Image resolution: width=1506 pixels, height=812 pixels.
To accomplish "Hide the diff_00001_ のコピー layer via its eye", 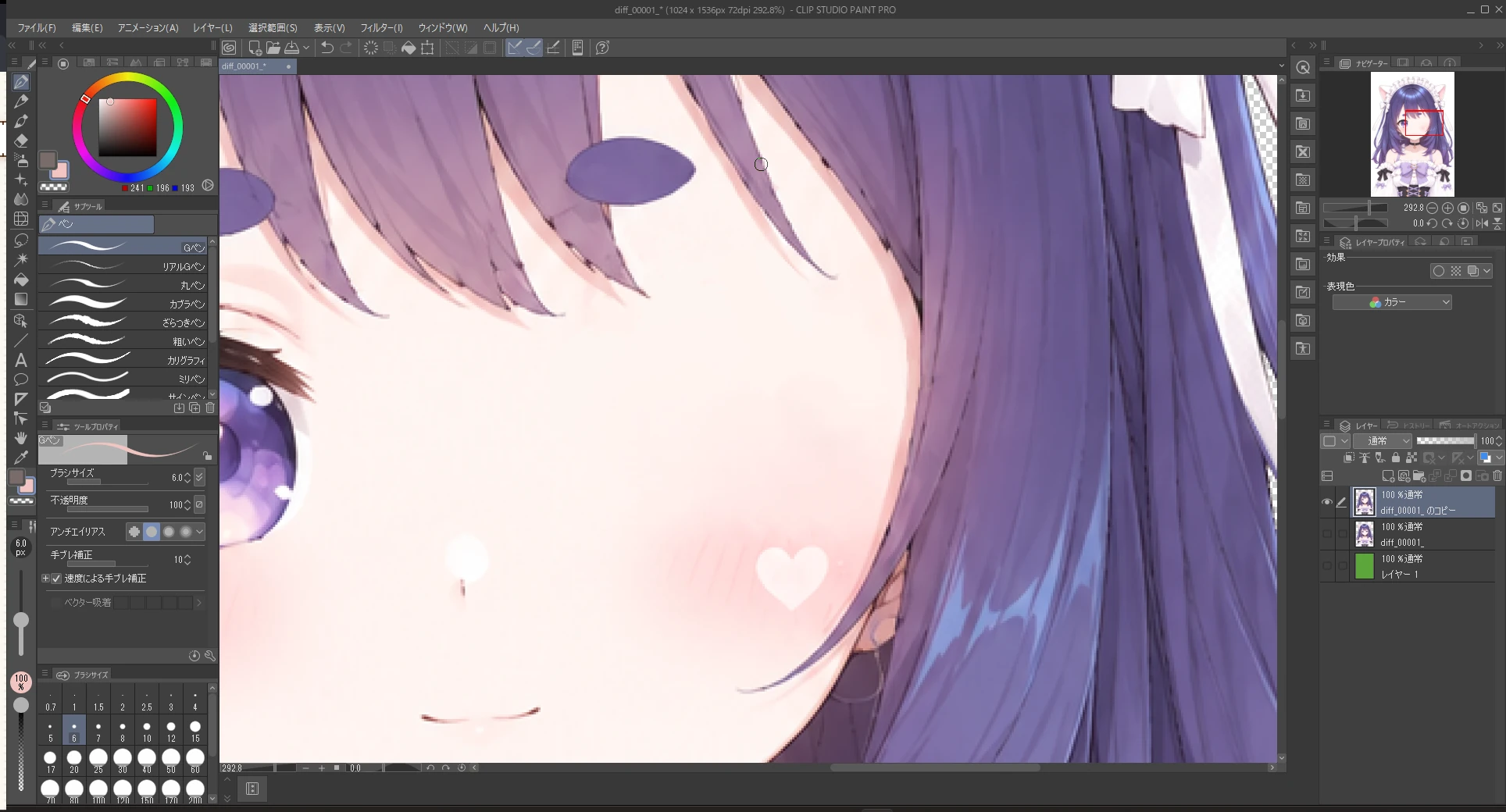I will 1326,502.
